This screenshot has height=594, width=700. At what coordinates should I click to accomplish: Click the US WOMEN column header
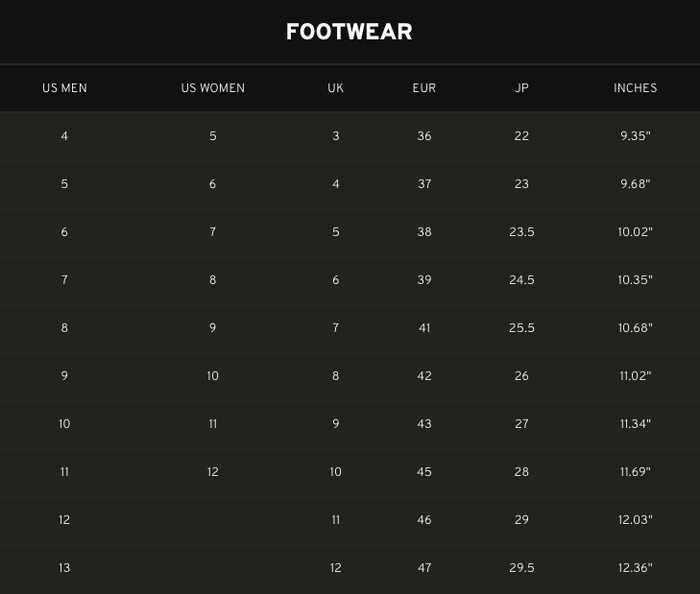coord(212,88)
